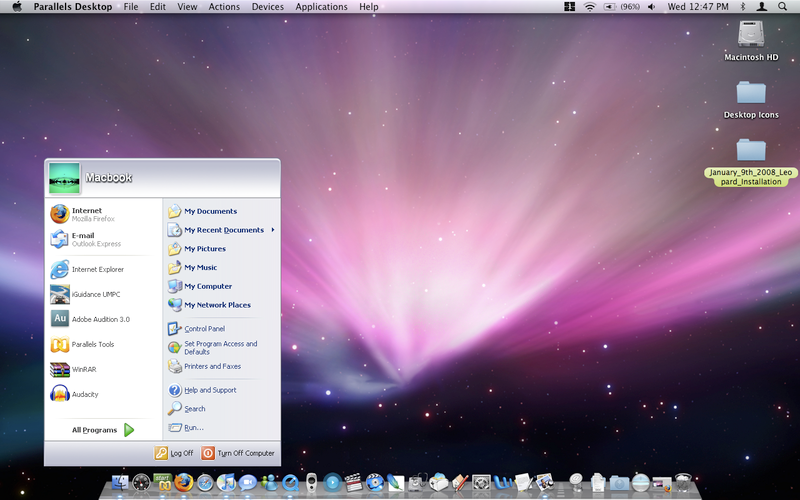Click the Log Off button
800x500 pixels.
pyautogui.click(x=174, y=453)
